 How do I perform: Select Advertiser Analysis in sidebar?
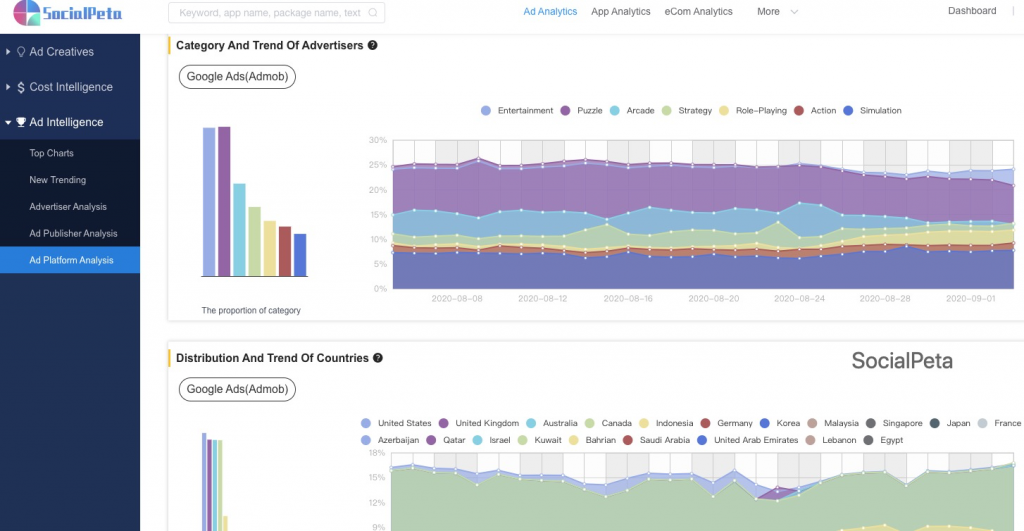(x=70, y=206)
